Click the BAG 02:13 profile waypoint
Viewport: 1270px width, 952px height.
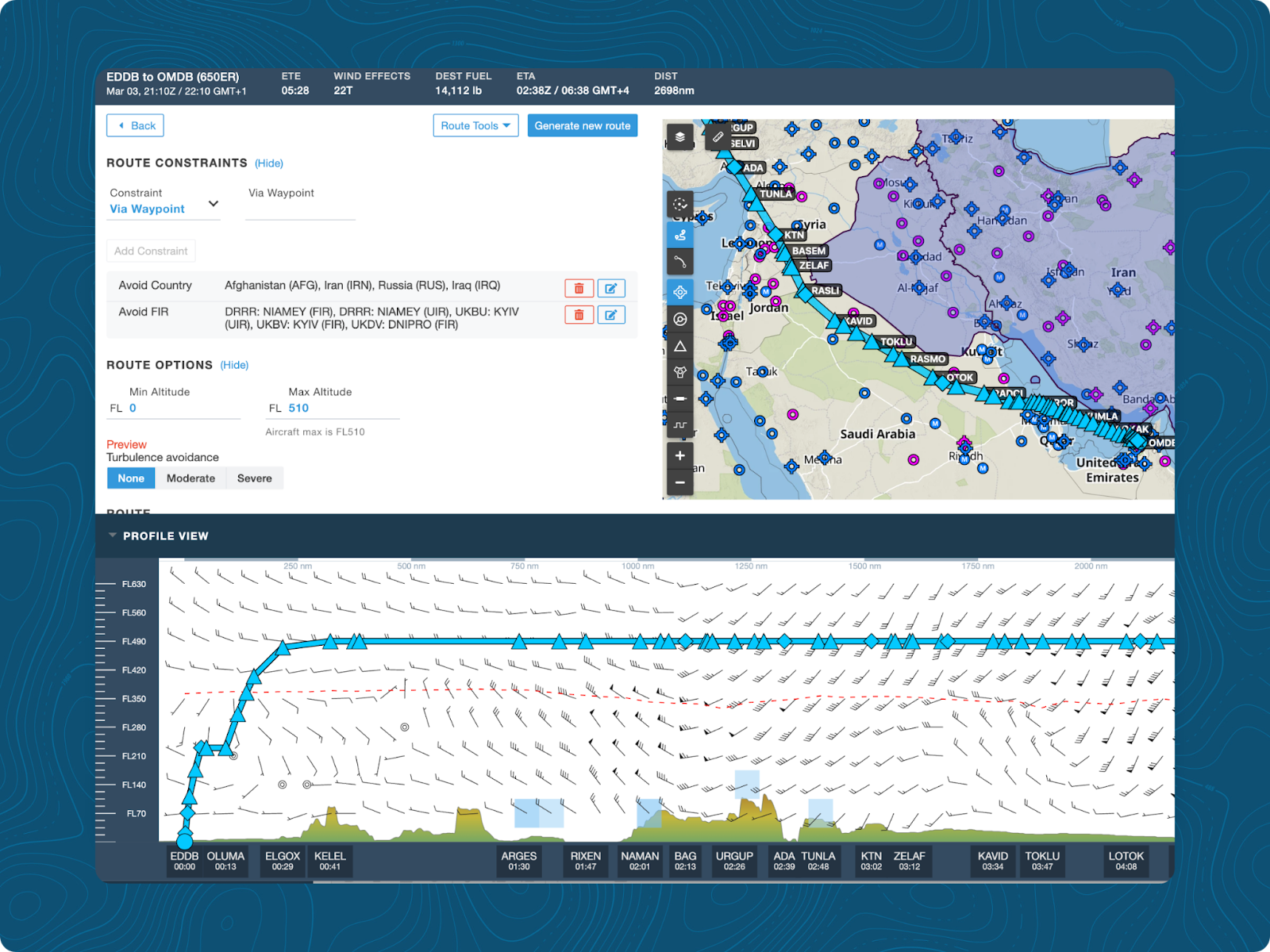(685, 861)
